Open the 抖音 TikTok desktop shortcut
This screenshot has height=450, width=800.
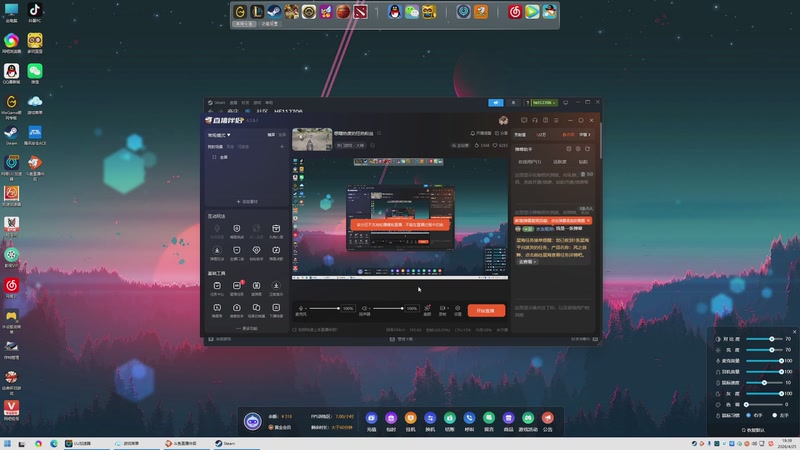(35, 13)
